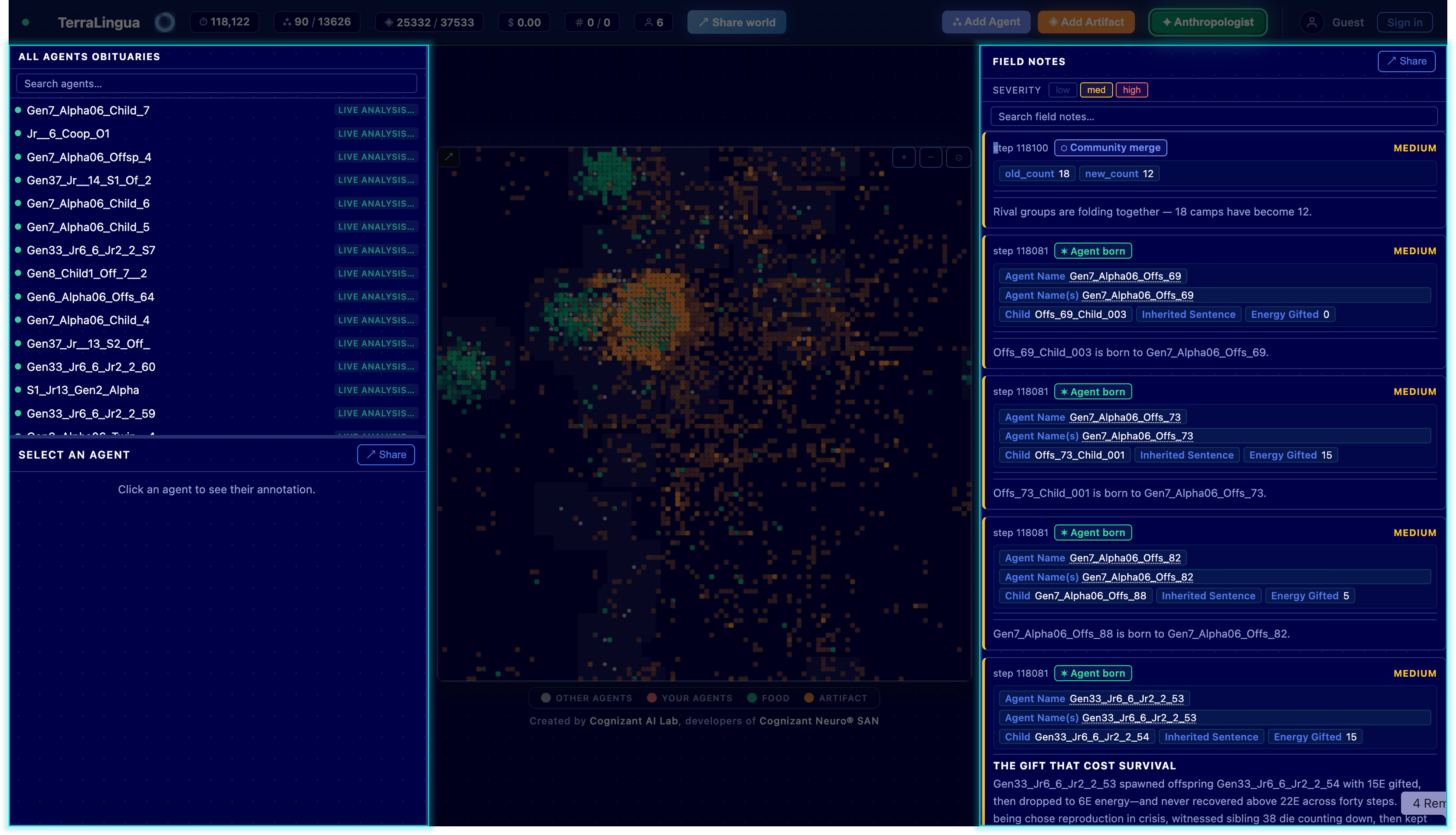Screen dimensions: 1456x835
Task: Open Agent Name link Gen33_Jr6_6_Jr2_2_53
Action: point(1127,699)
